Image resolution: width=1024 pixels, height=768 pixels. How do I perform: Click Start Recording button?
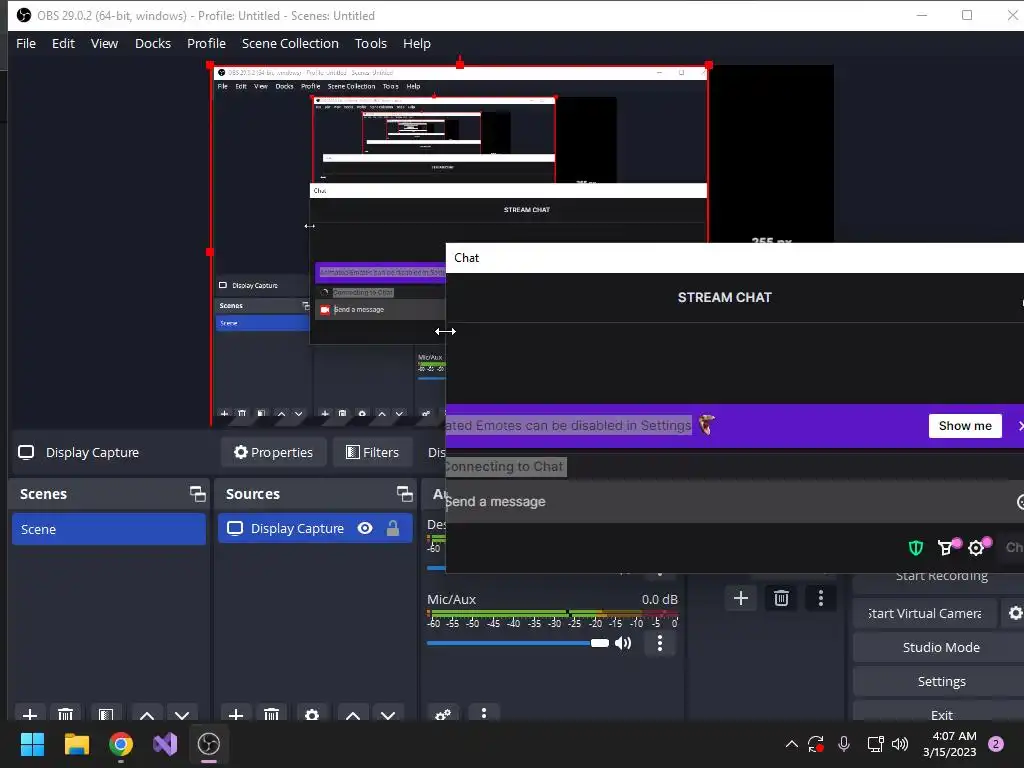[x=941, y=577]
